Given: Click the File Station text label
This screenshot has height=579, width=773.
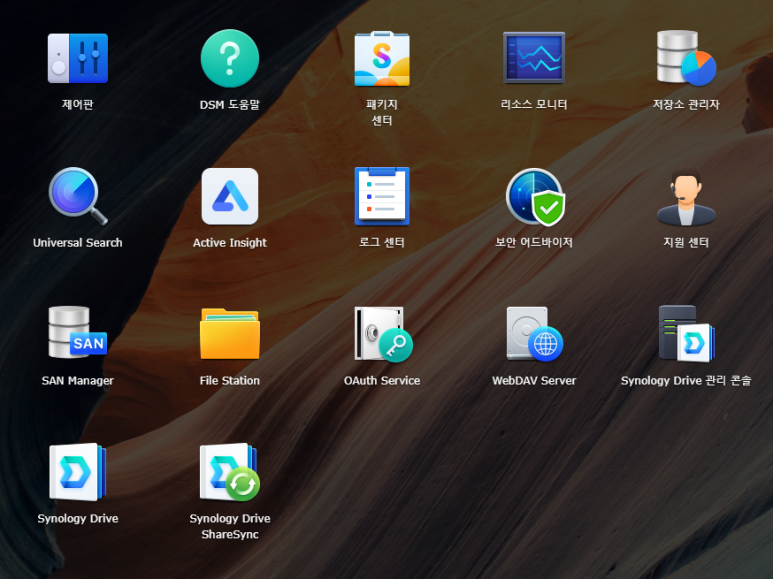Looking at the screenshot, I should point(230,381).
